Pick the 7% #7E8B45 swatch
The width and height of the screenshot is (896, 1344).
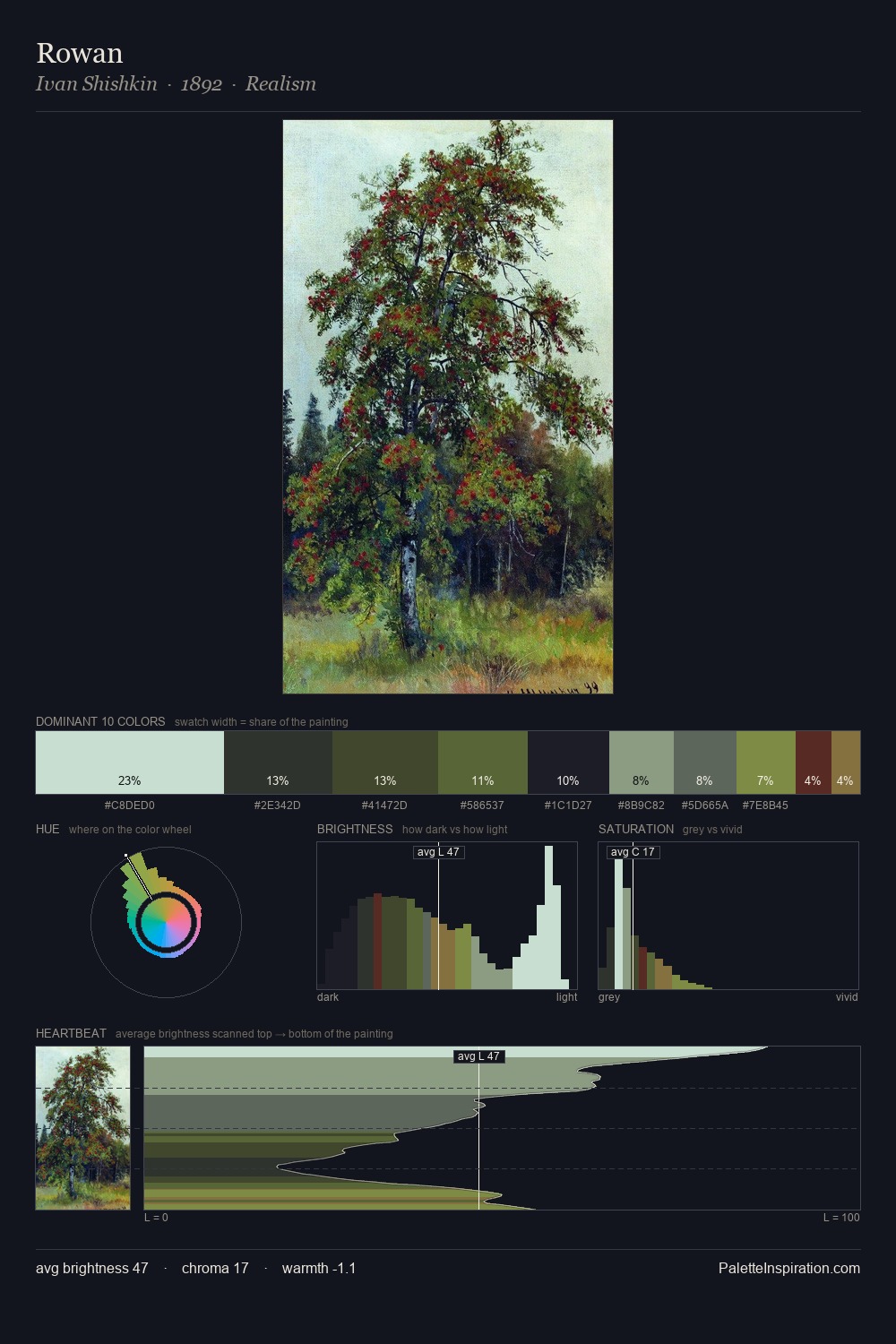(766, 762)
